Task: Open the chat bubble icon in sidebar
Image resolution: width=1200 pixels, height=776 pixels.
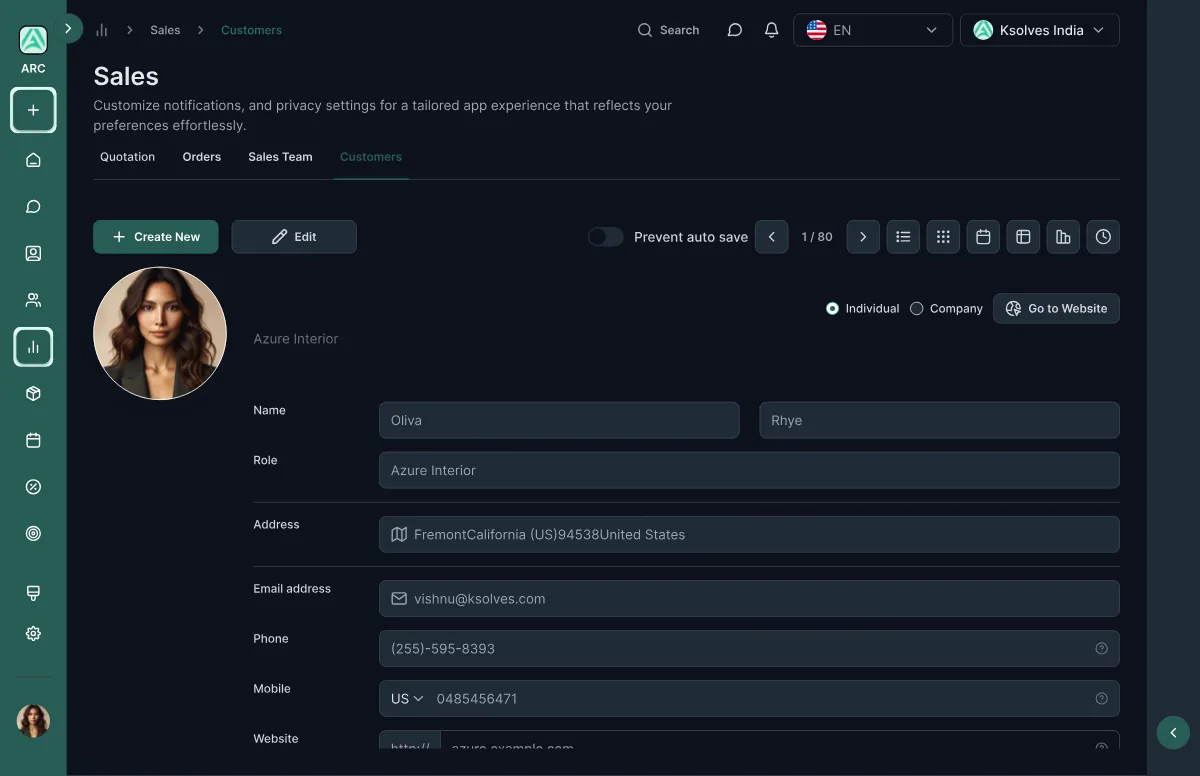Action: click(33, 207)
